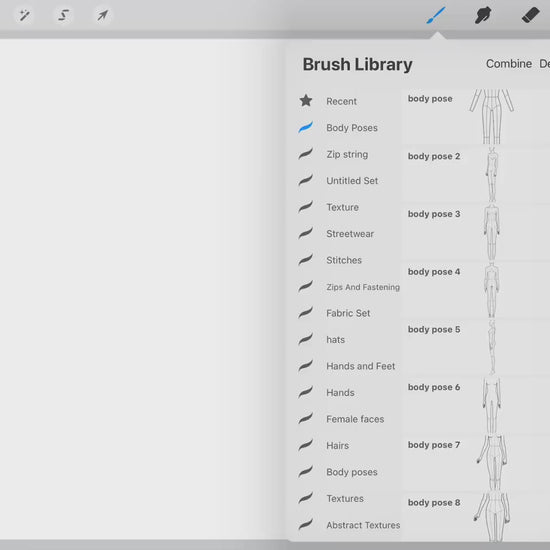Click the Abstract Textures brush icon
Image resolution: width=550 pixels, height=550 pixels.
point(306,525)
